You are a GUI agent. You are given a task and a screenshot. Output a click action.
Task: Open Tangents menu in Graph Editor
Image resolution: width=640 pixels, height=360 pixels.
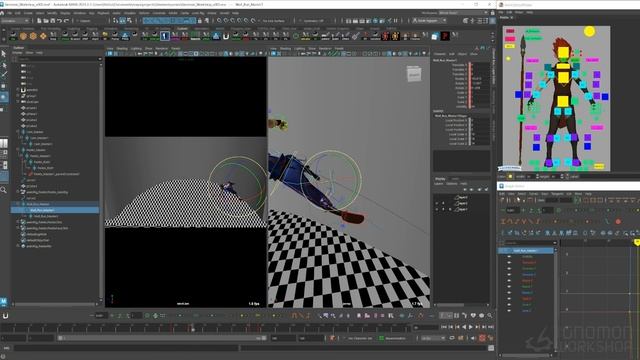[557, 194]
